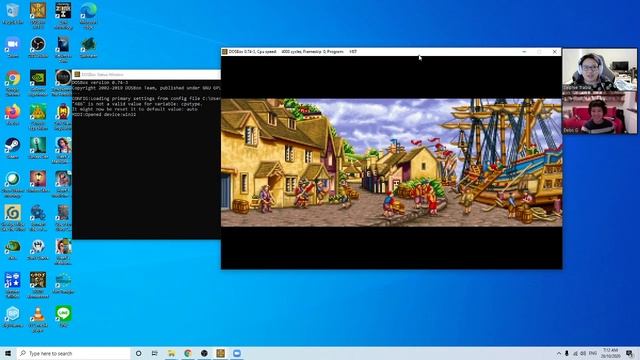Open the volume tray icon
The width and height of the screenshot is (640, 360).
pyautogui.click(x=583, y=353)
